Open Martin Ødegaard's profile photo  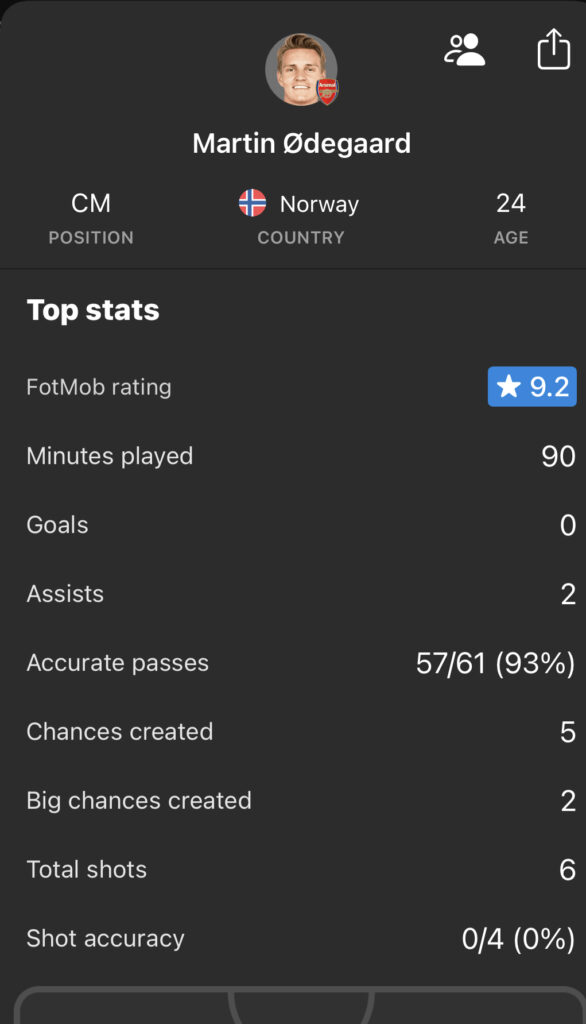[300, 70]
